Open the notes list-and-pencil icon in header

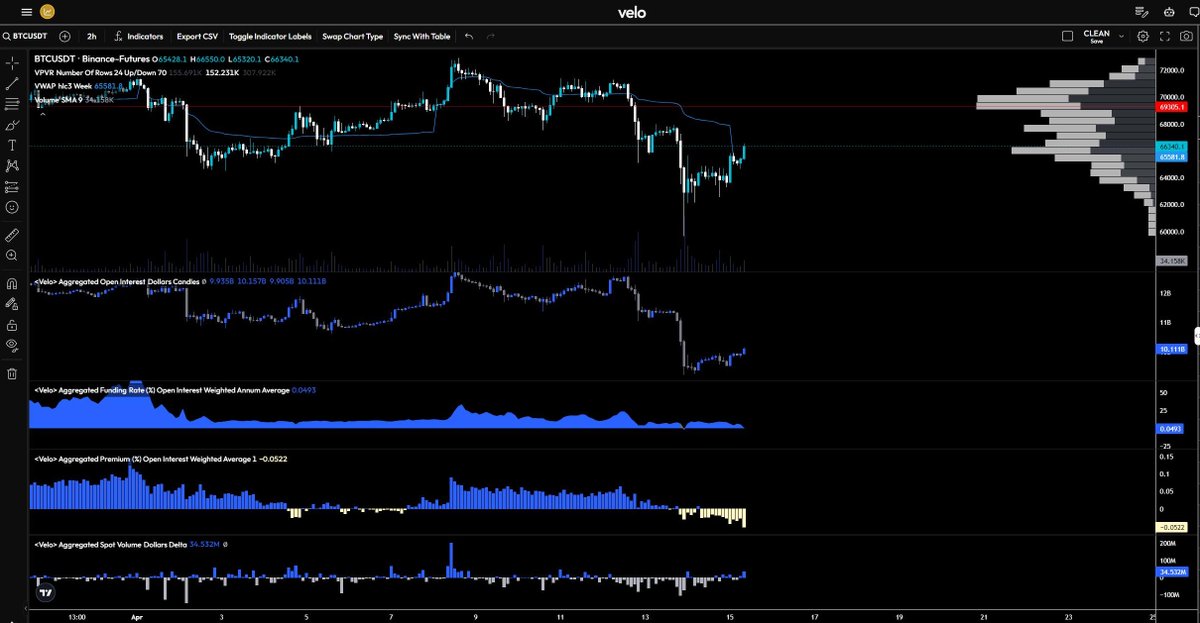1142,13
